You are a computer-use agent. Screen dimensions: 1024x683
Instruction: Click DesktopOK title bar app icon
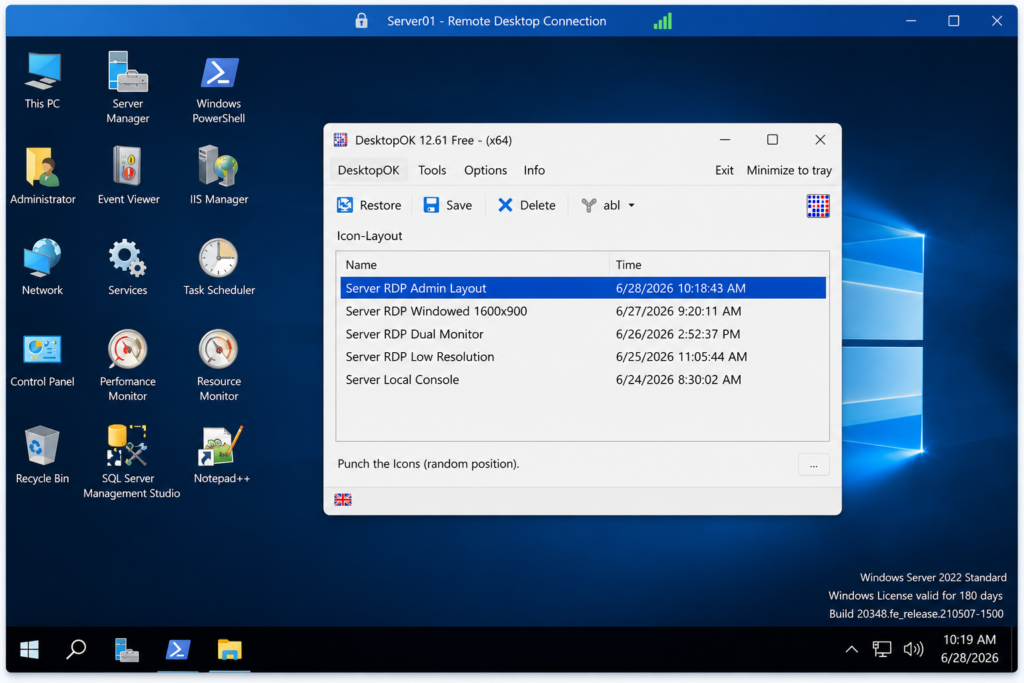(x=340, y=140)
